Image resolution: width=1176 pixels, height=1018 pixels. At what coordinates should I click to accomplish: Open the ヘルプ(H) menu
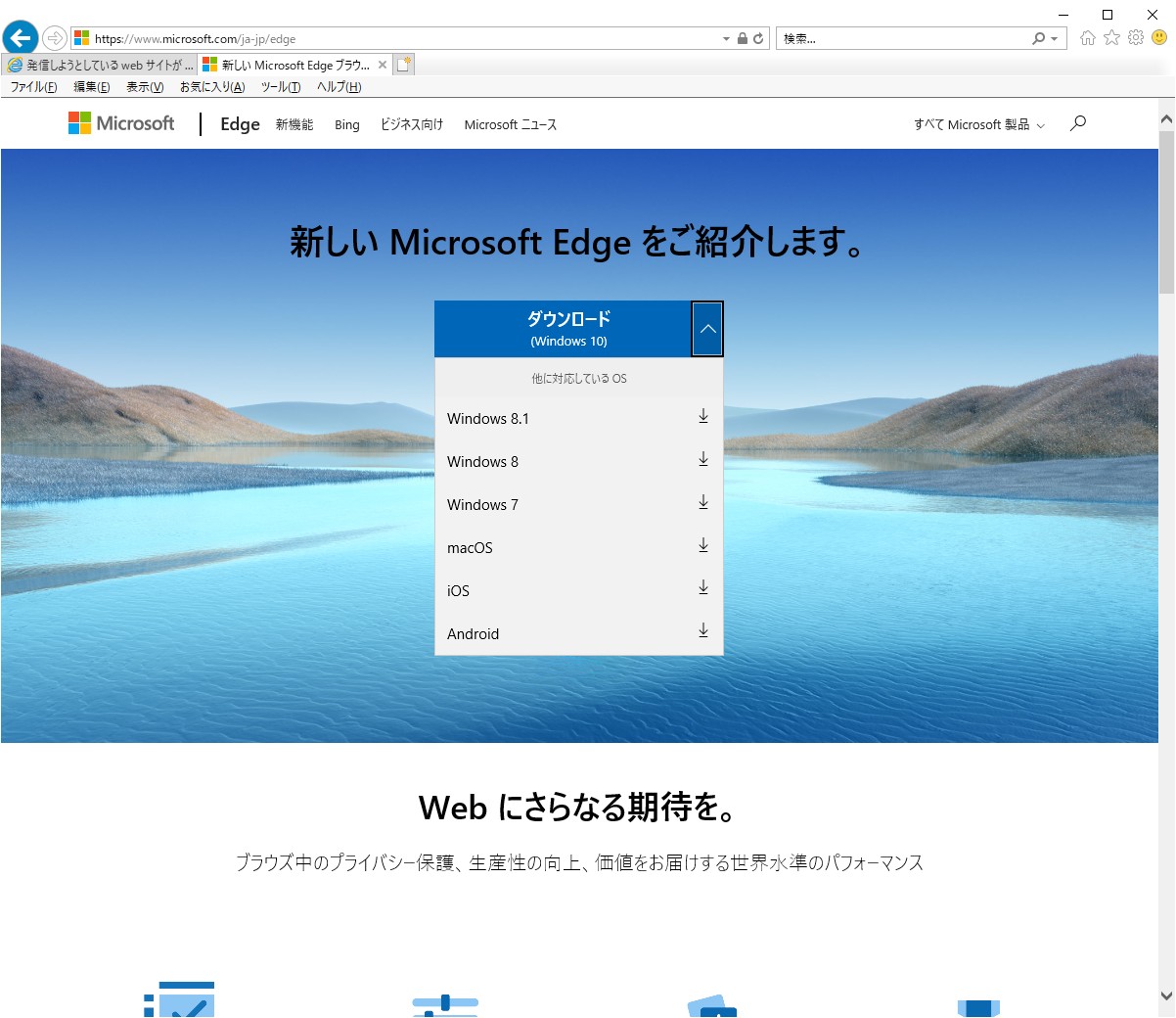339,87
